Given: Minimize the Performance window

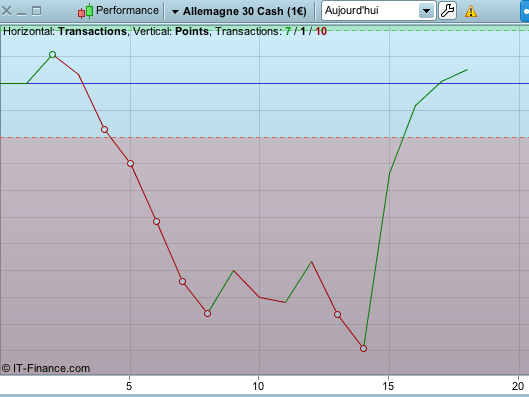Looking at the screenshot, I should 22,13.
